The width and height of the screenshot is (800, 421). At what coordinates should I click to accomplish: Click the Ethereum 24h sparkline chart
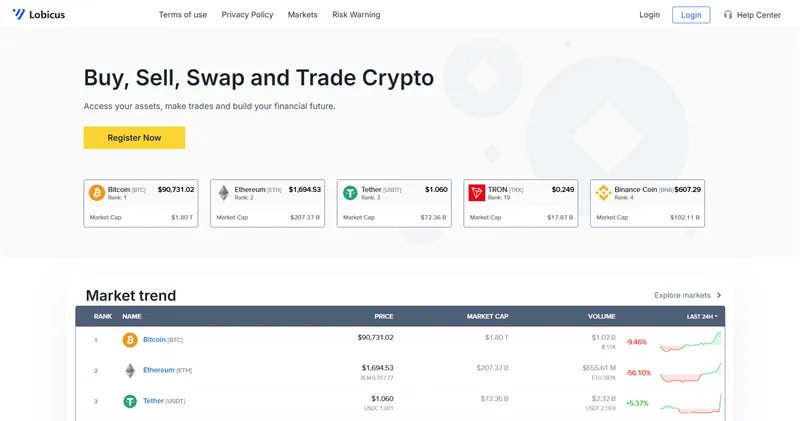pyautogui.click(x=691, y=373)
